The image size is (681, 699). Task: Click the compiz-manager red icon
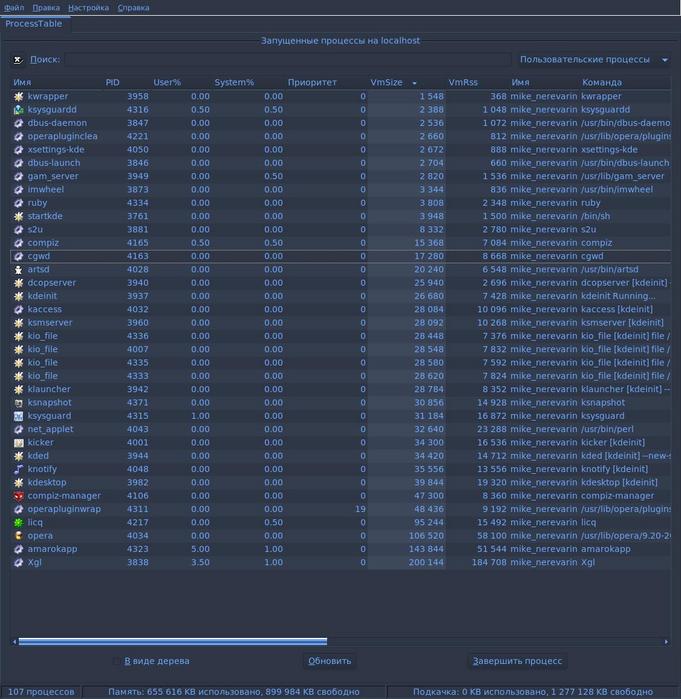point(18,496)
